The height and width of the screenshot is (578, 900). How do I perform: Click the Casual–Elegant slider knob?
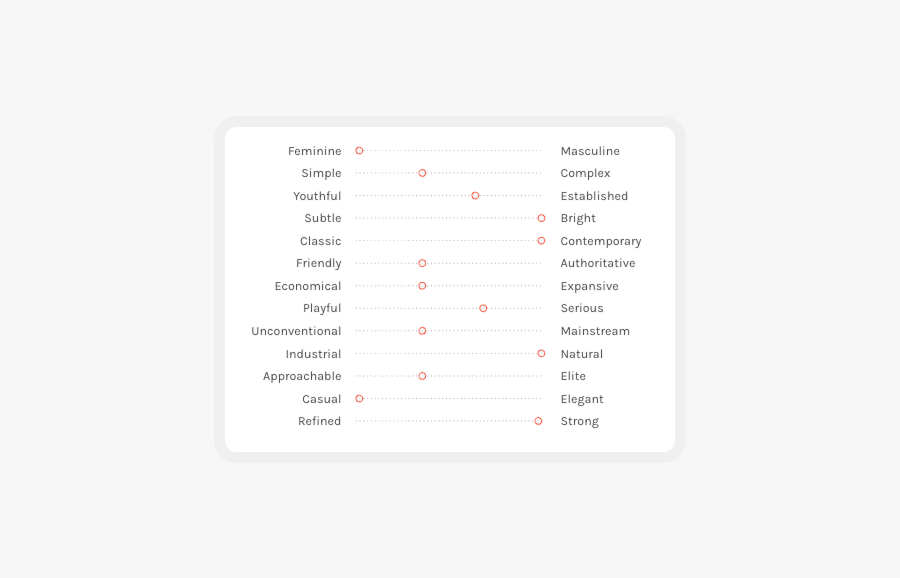tap(359, 398)
